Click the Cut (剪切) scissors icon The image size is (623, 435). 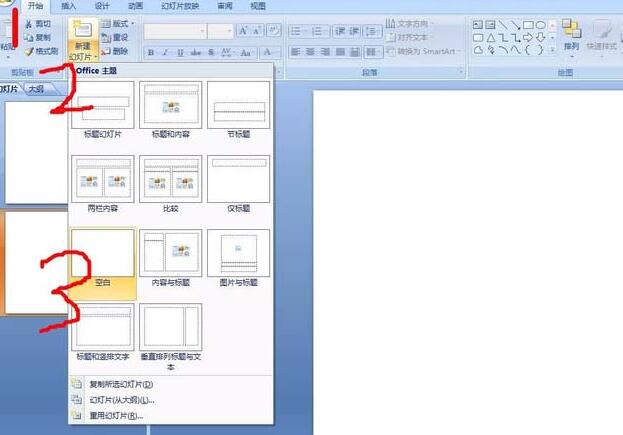click(x=29, y=24)
